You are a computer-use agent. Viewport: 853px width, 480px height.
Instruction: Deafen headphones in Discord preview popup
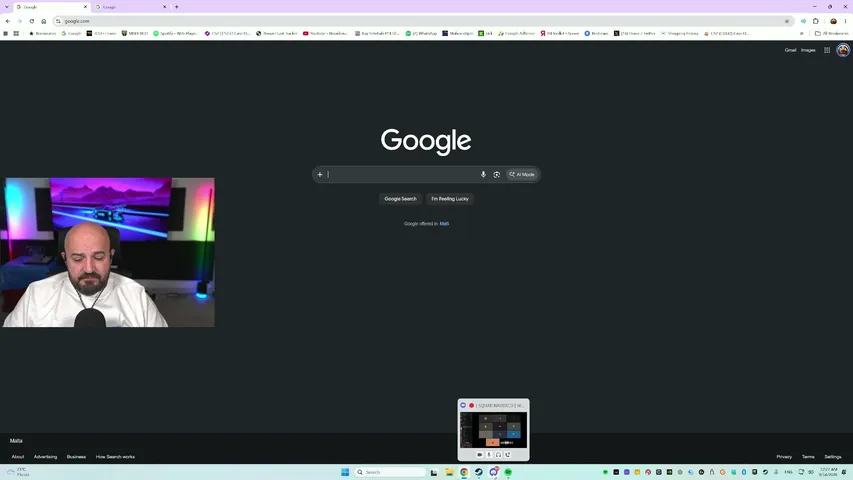tap(498, 454)
